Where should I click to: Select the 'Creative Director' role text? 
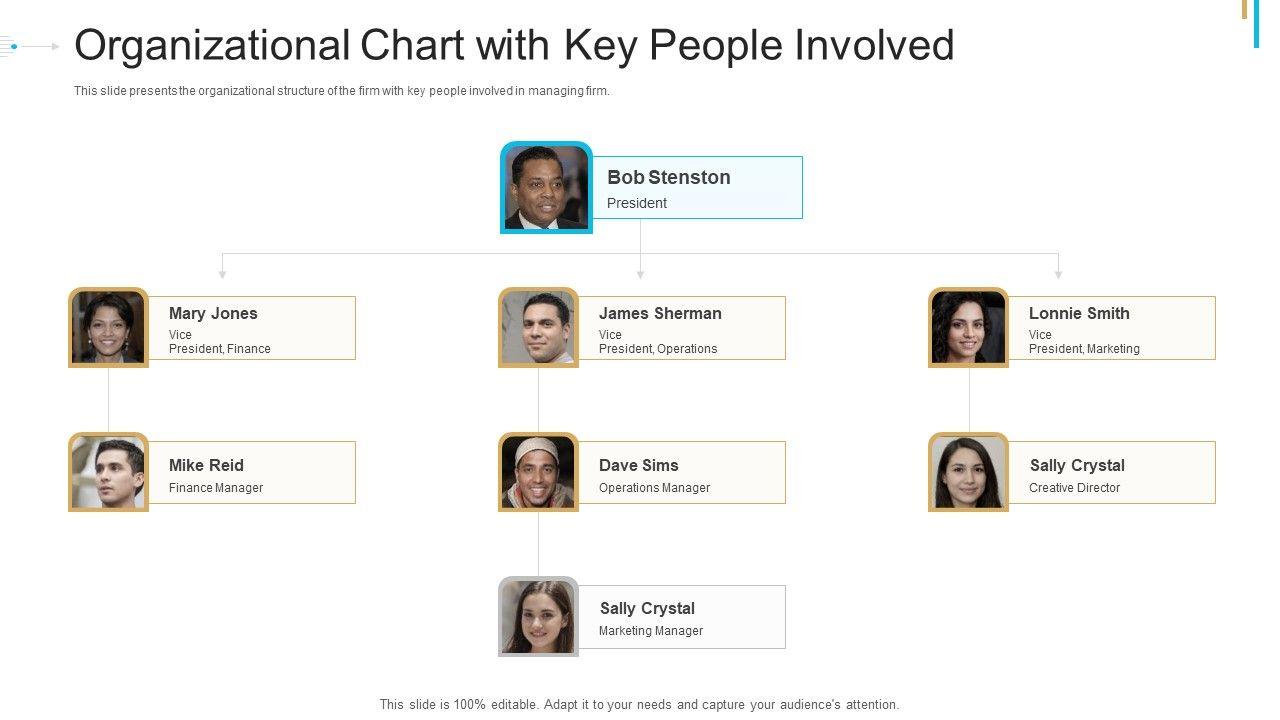tap(1074, 488)
